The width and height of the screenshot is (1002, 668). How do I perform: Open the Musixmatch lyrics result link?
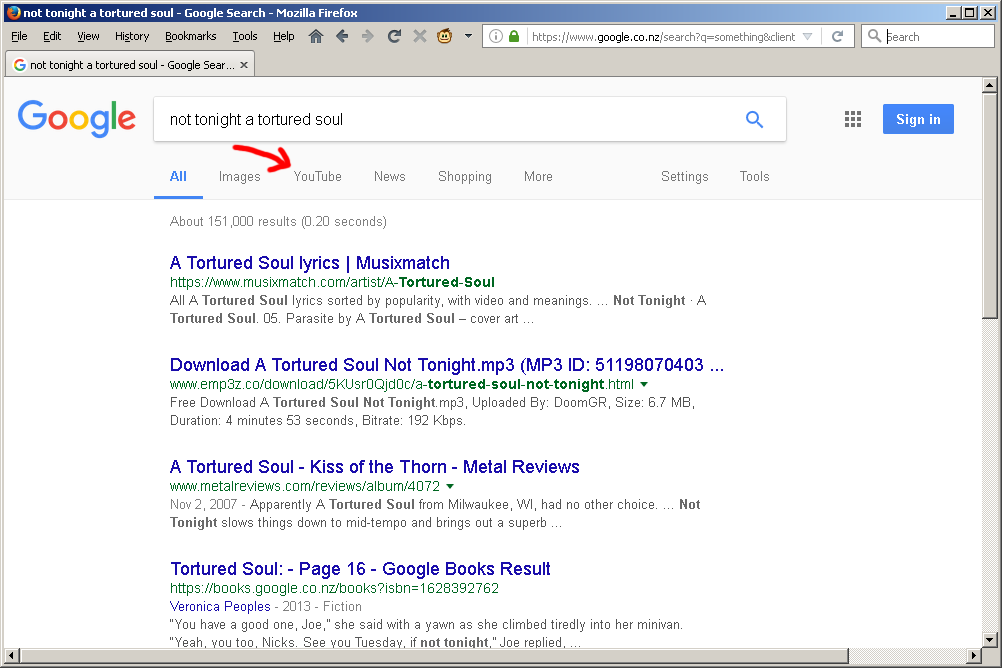[x=310, y=263]
